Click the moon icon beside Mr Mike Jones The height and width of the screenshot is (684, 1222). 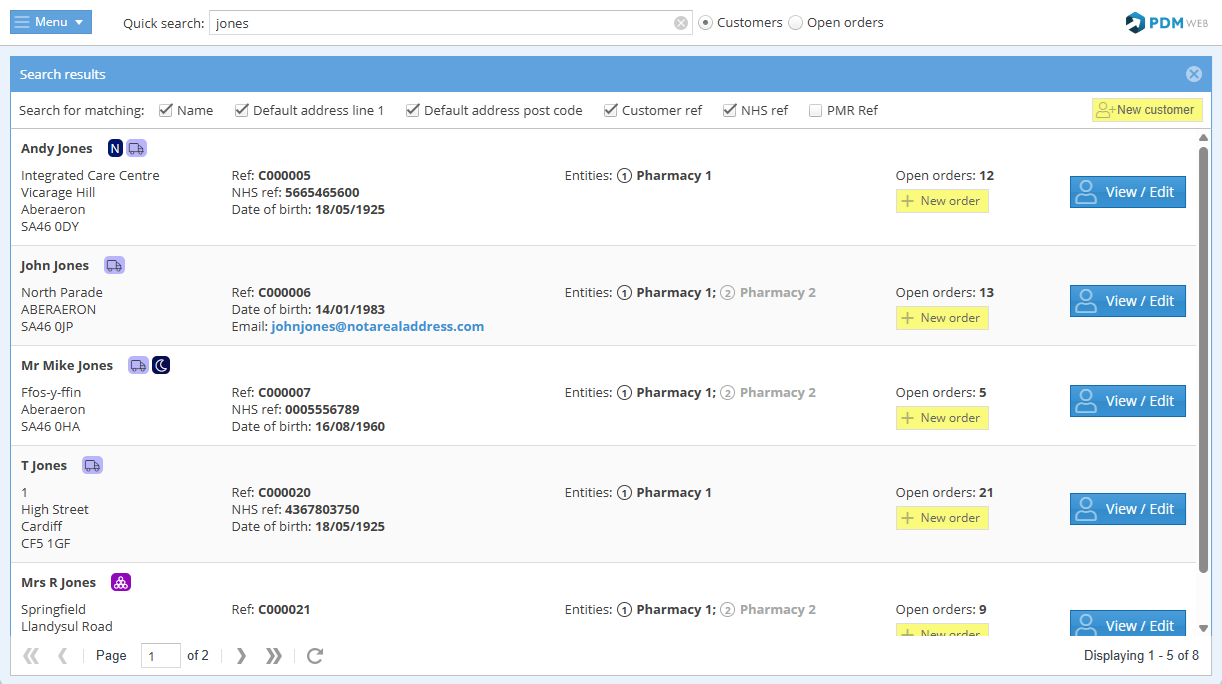point(161,366)
